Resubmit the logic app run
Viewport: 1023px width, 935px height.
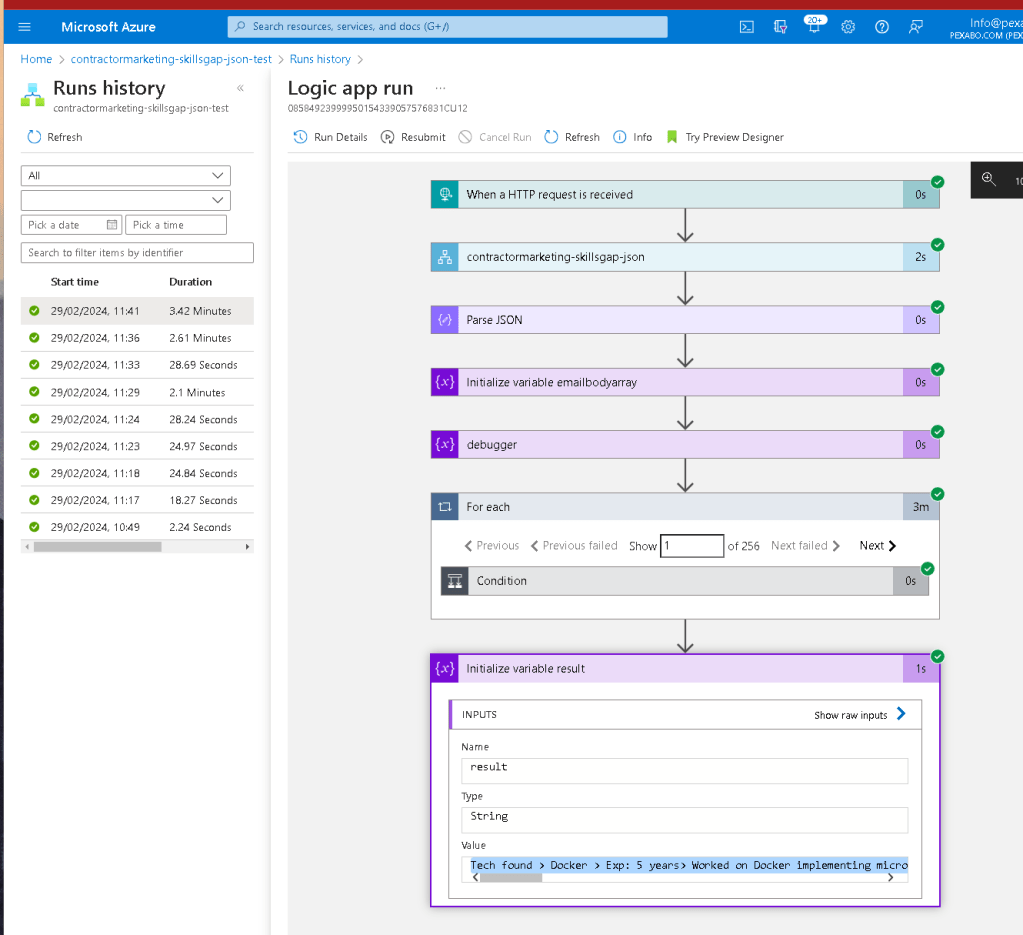[x=413, y=137]
